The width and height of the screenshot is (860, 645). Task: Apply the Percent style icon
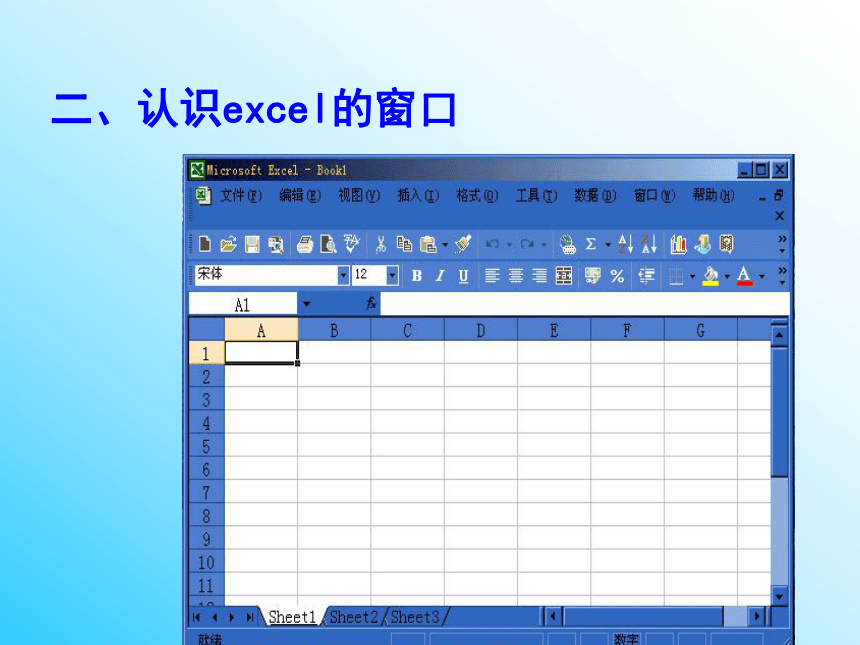tap(617, 275)
